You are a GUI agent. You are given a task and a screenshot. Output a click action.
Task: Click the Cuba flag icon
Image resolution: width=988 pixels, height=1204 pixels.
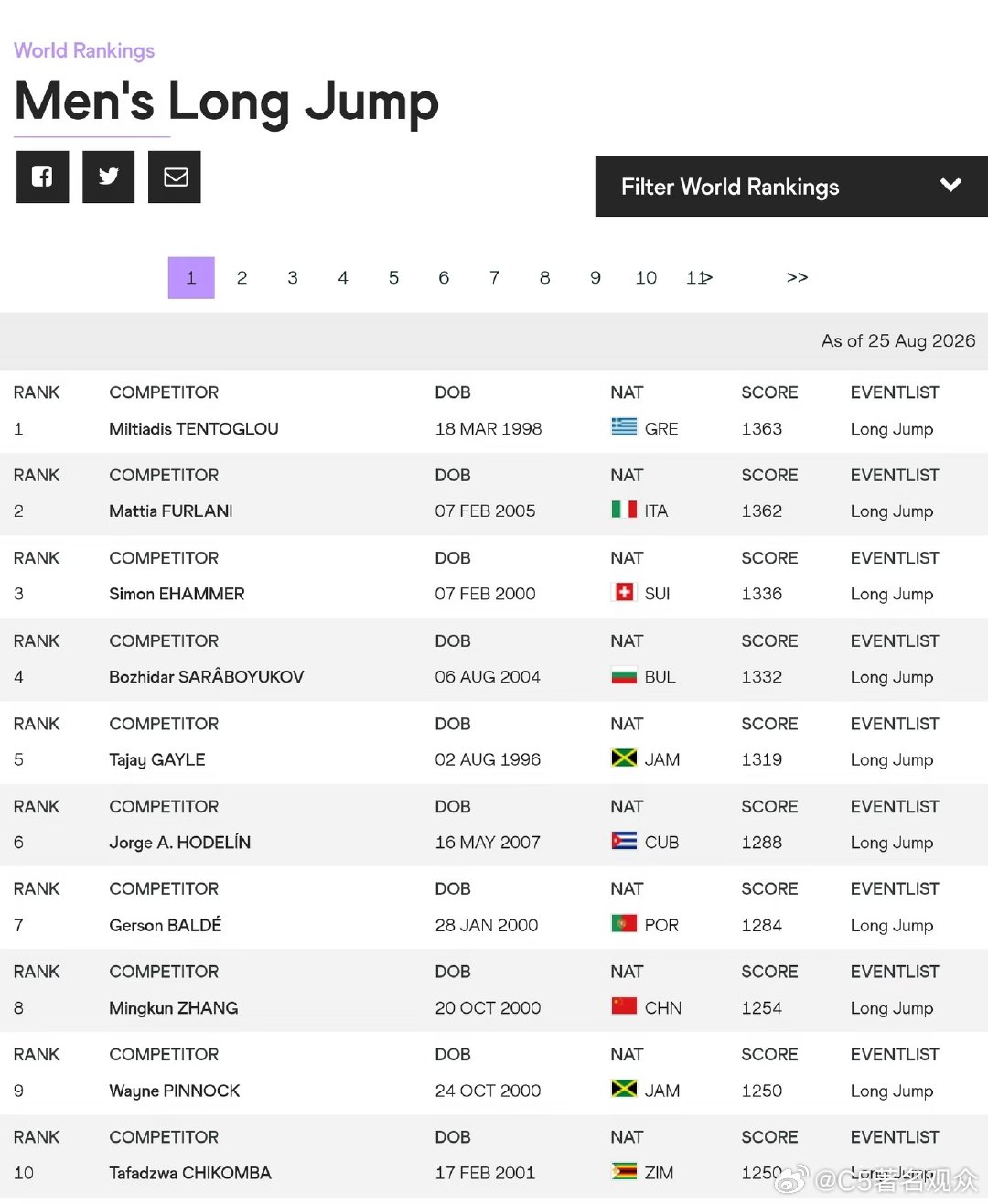[624, 841]
